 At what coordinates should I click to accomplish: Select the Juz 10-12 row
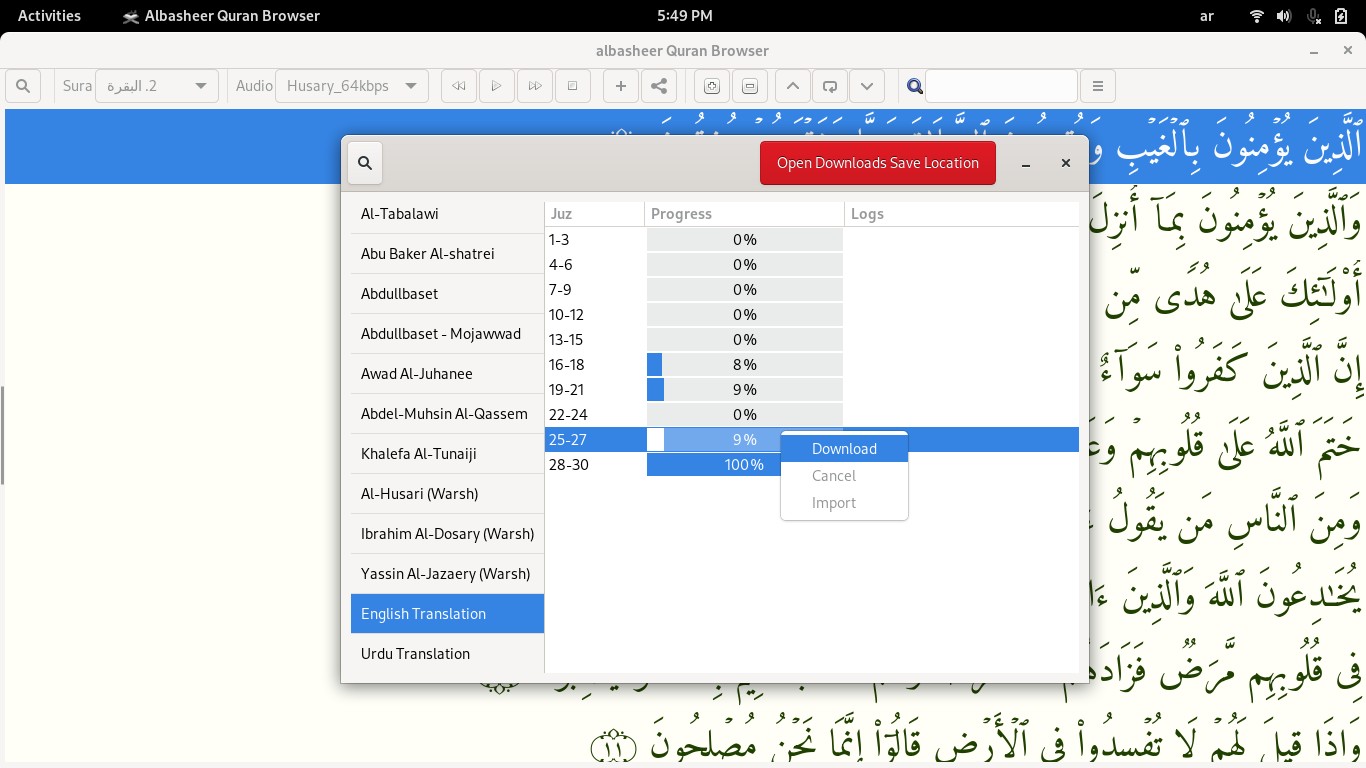812,315
